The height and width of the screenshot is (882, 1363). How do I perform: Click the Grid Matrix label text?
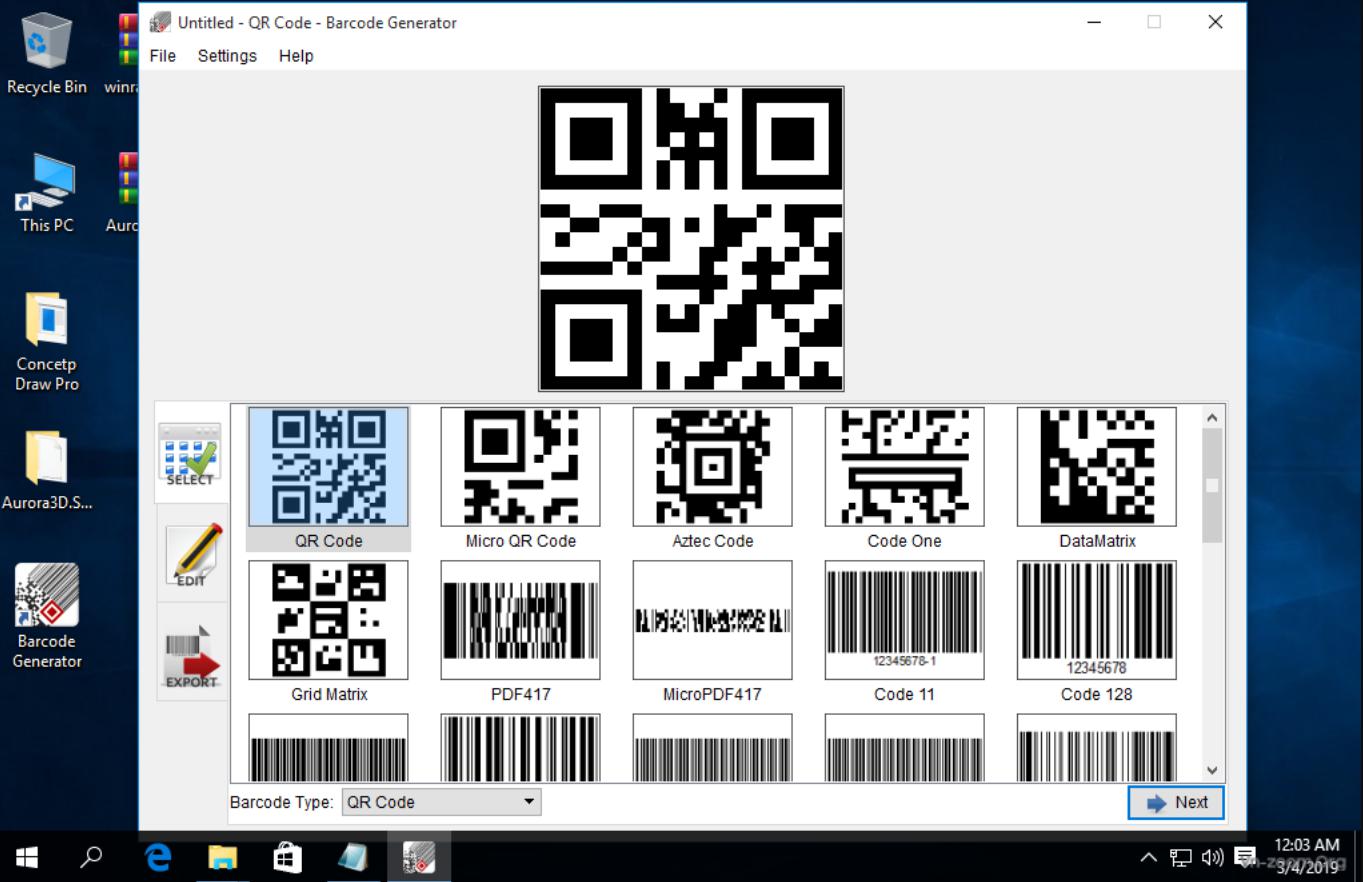[x=329, y=694]
